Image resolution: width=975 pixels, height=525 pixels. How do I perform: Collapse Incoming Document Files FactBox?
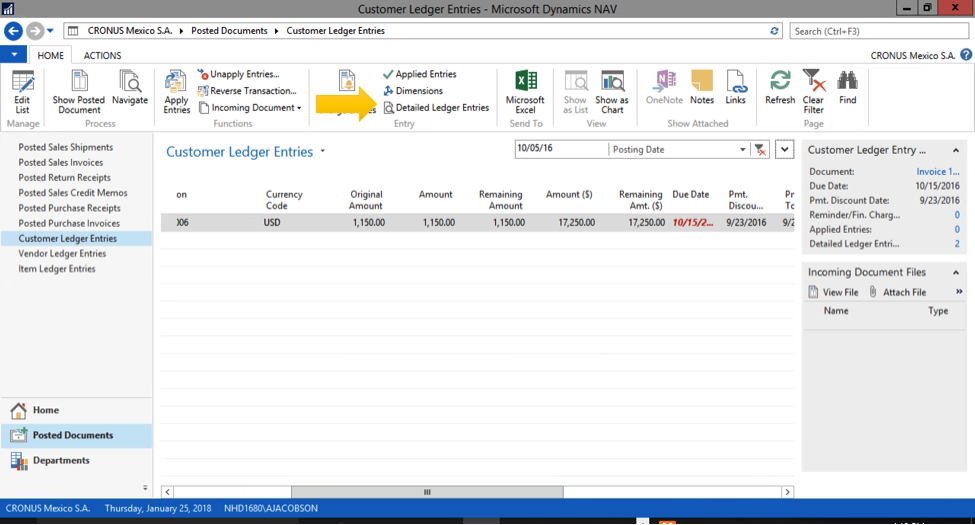tap(956, 272)
